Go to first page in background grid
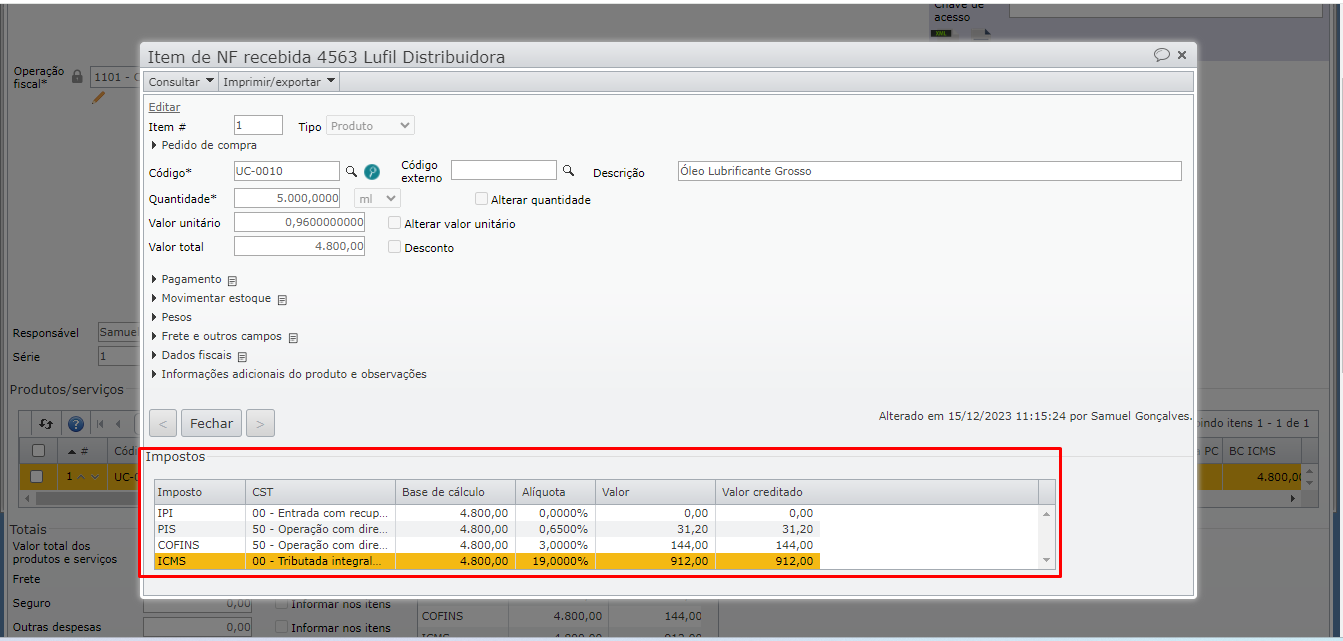Image resolution: width=1343 pixels, height=641 pixels. point(99,424)
